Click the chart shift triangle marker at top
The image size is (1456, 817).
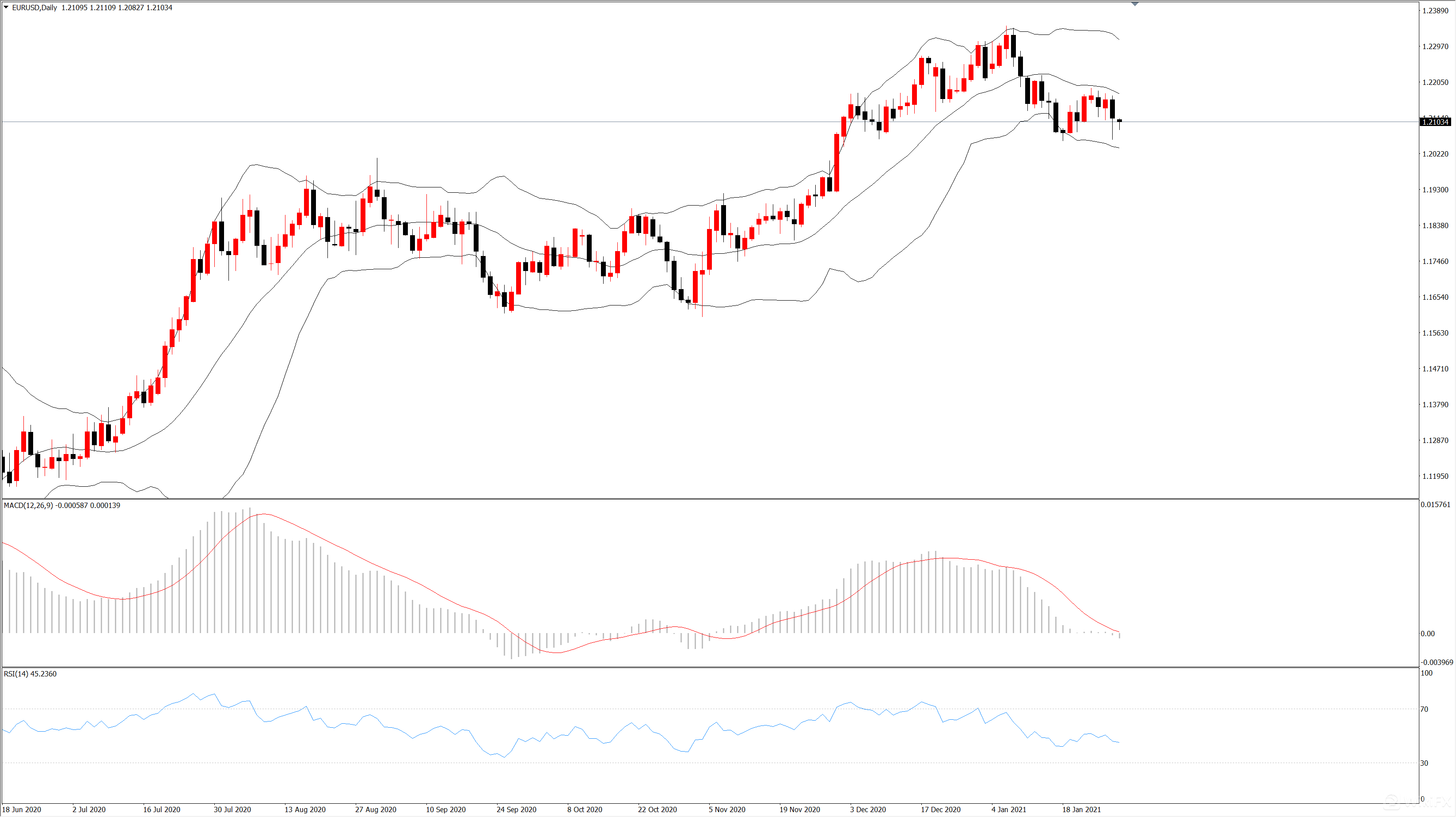1134,4
